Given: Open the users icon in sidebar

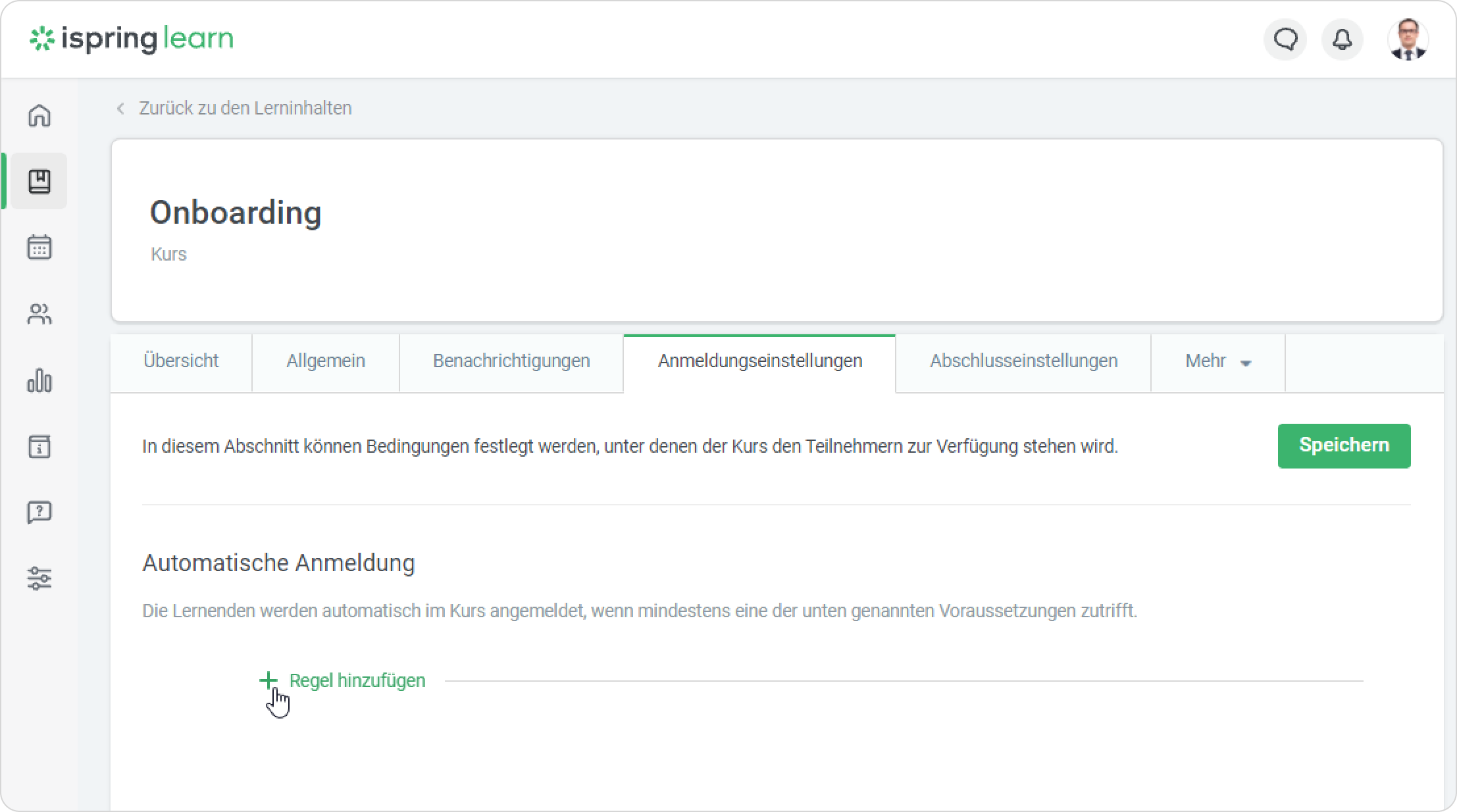Looking at the screenshot, I should pyautogui.click(x=39, y=314).
